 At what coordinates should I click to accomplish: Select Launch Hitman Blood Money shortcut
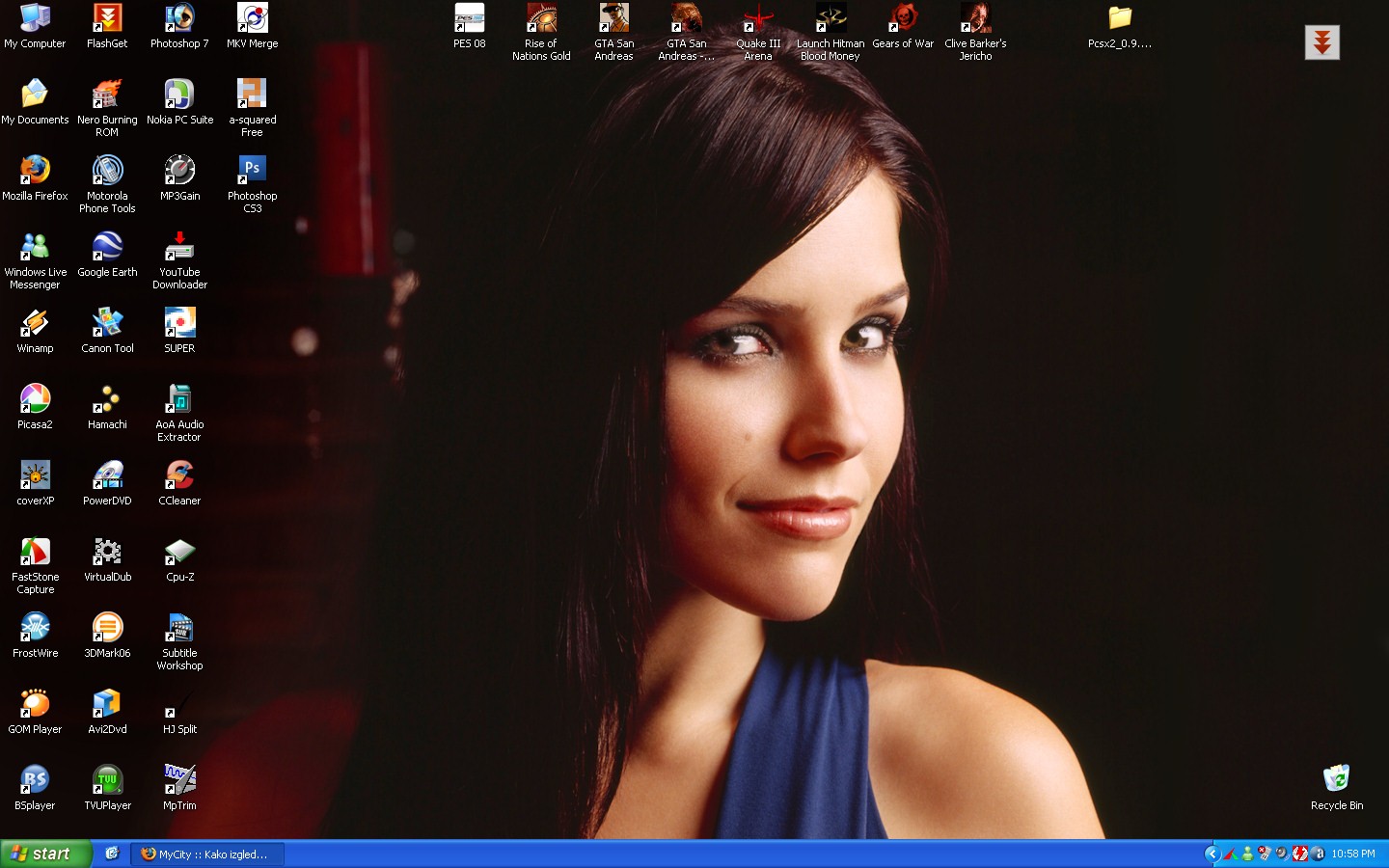pos(831,33)
